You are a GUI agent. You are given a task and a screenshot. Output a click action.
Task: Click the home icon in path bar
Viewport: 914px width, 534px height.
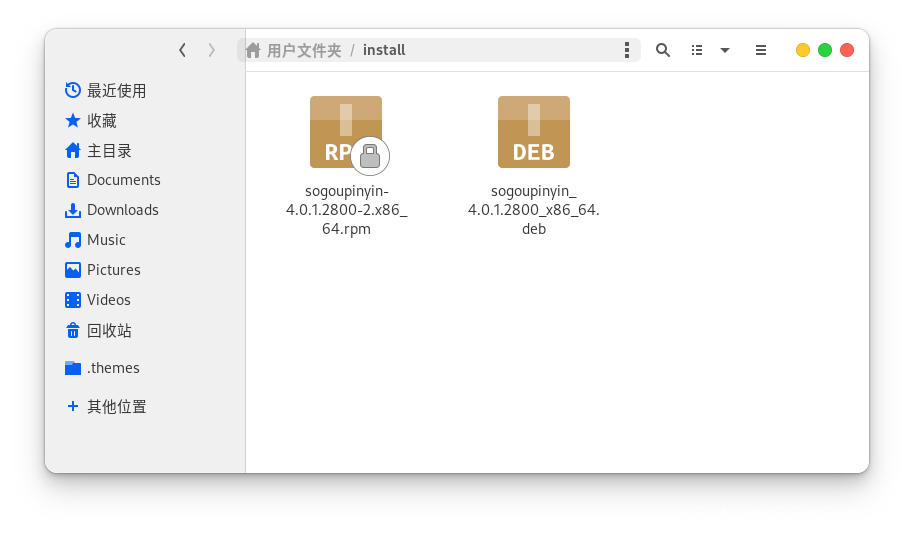click(253, 50)
